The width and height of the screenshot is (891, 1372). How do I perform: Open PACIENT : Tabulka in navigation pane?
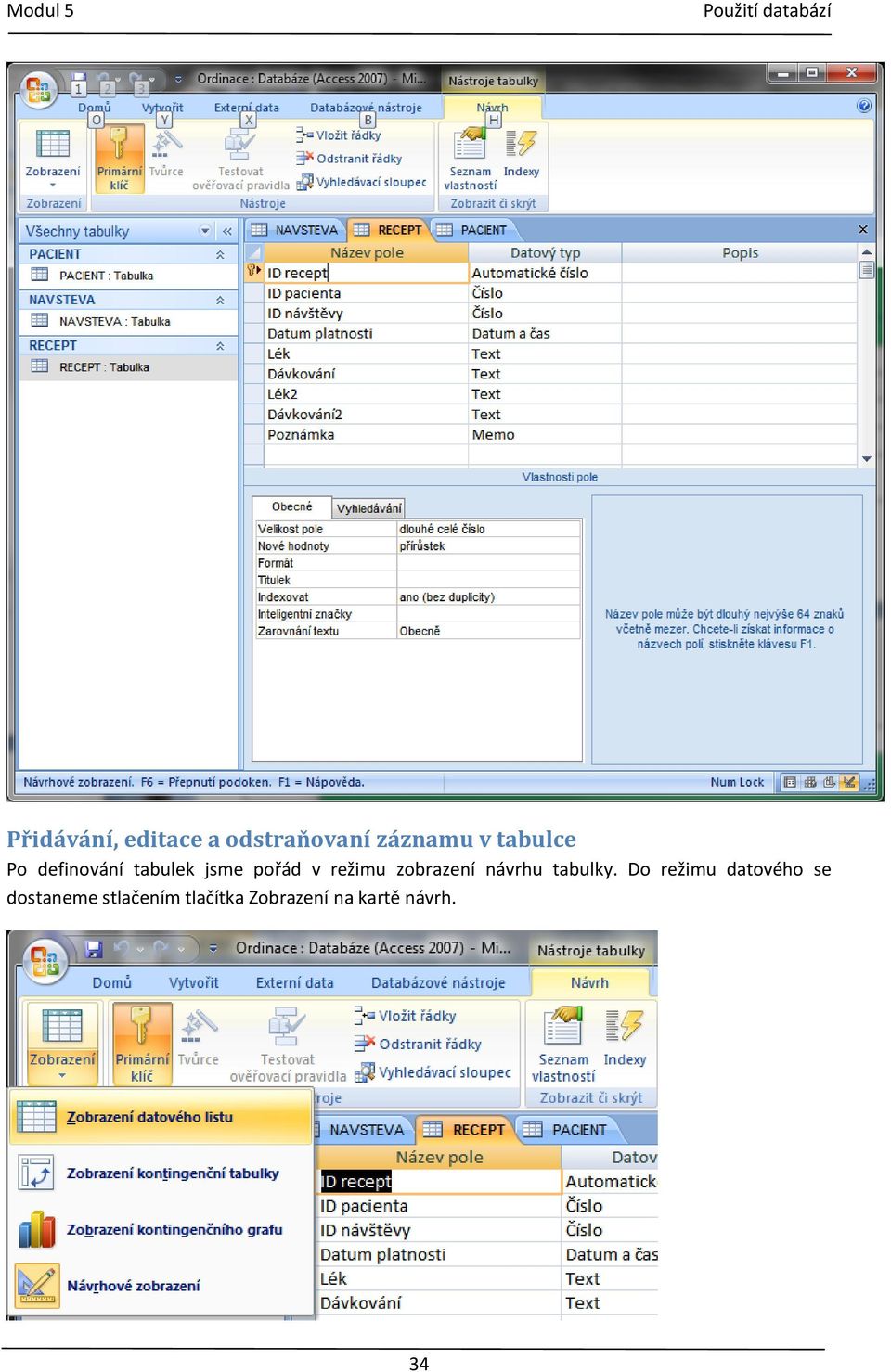(x=106, y=276)
